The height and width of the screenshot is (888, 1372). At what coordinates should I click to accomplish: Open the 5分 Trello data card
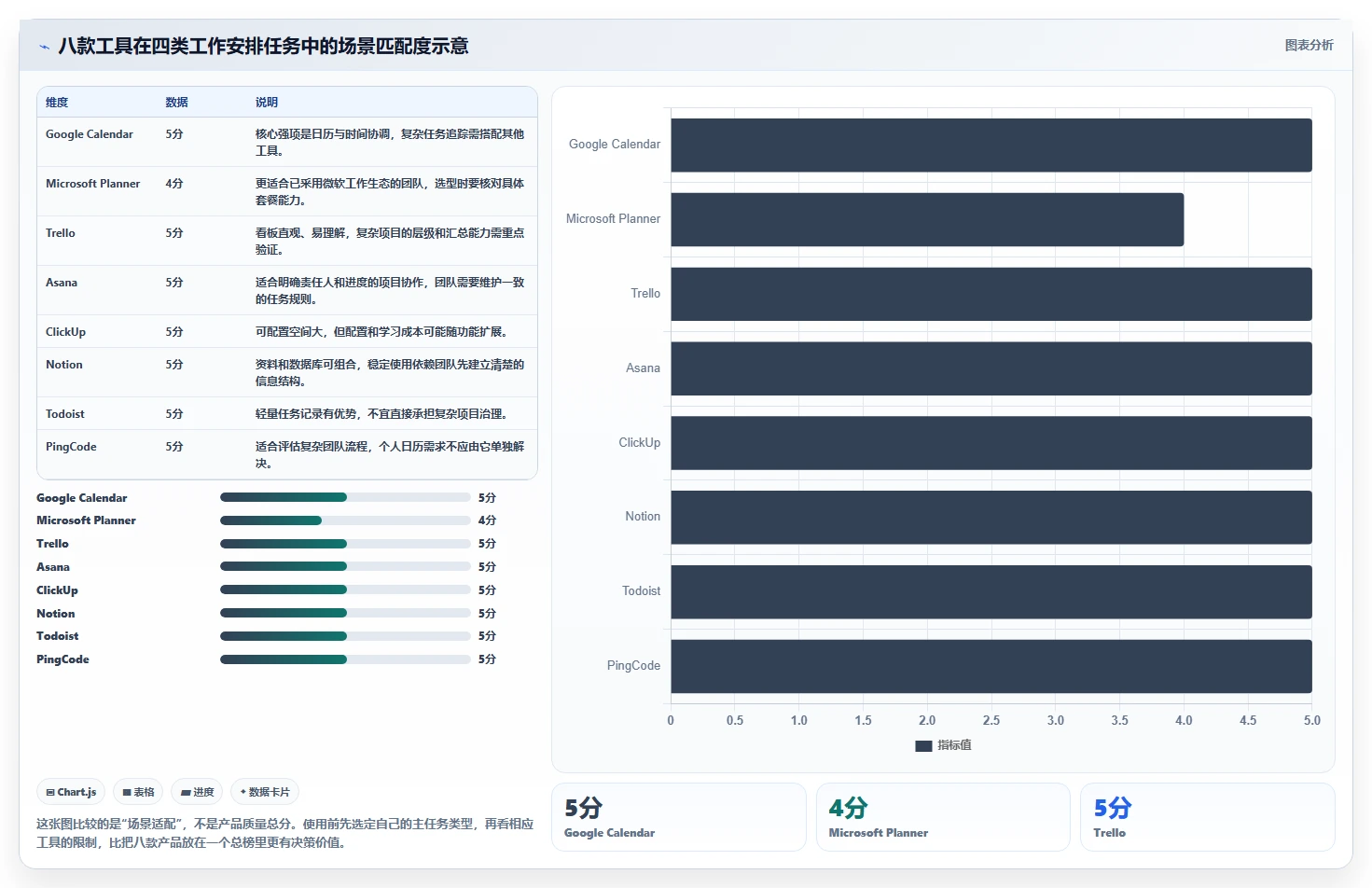pyautogui.click(x=1208, y=817)
